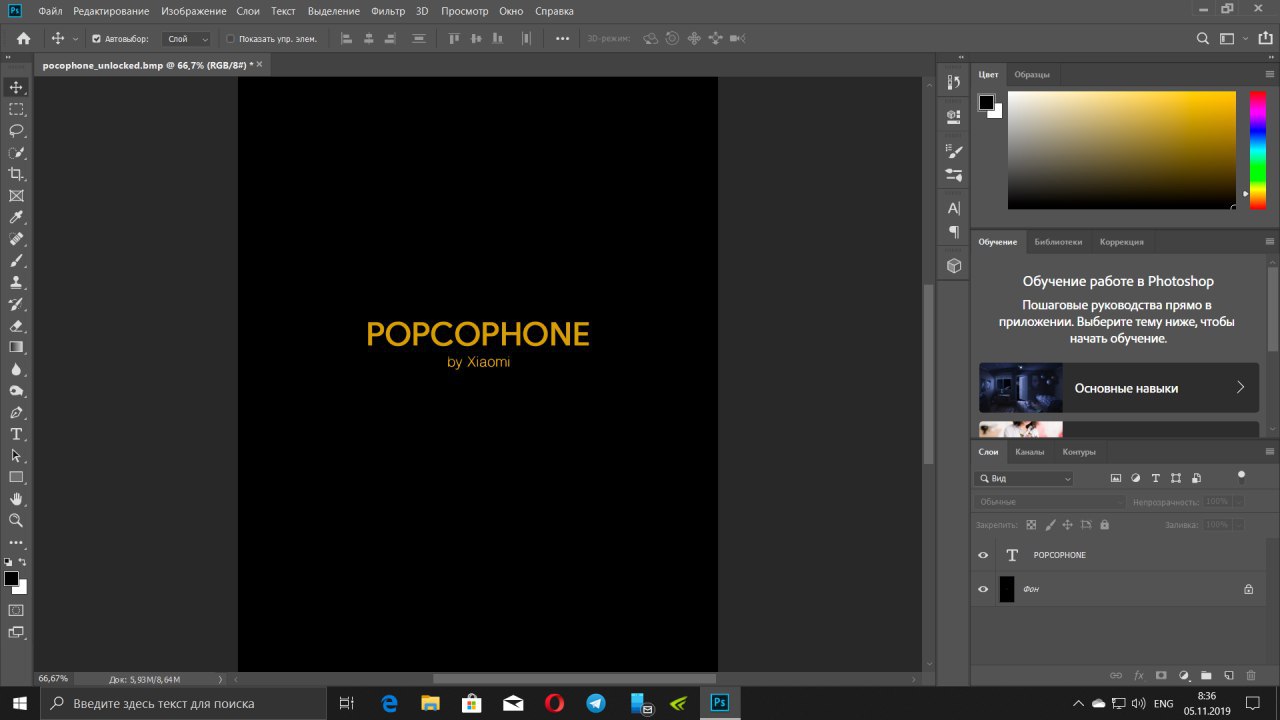
Task: Click the Home icon in options bar
Action: [23, 39]
